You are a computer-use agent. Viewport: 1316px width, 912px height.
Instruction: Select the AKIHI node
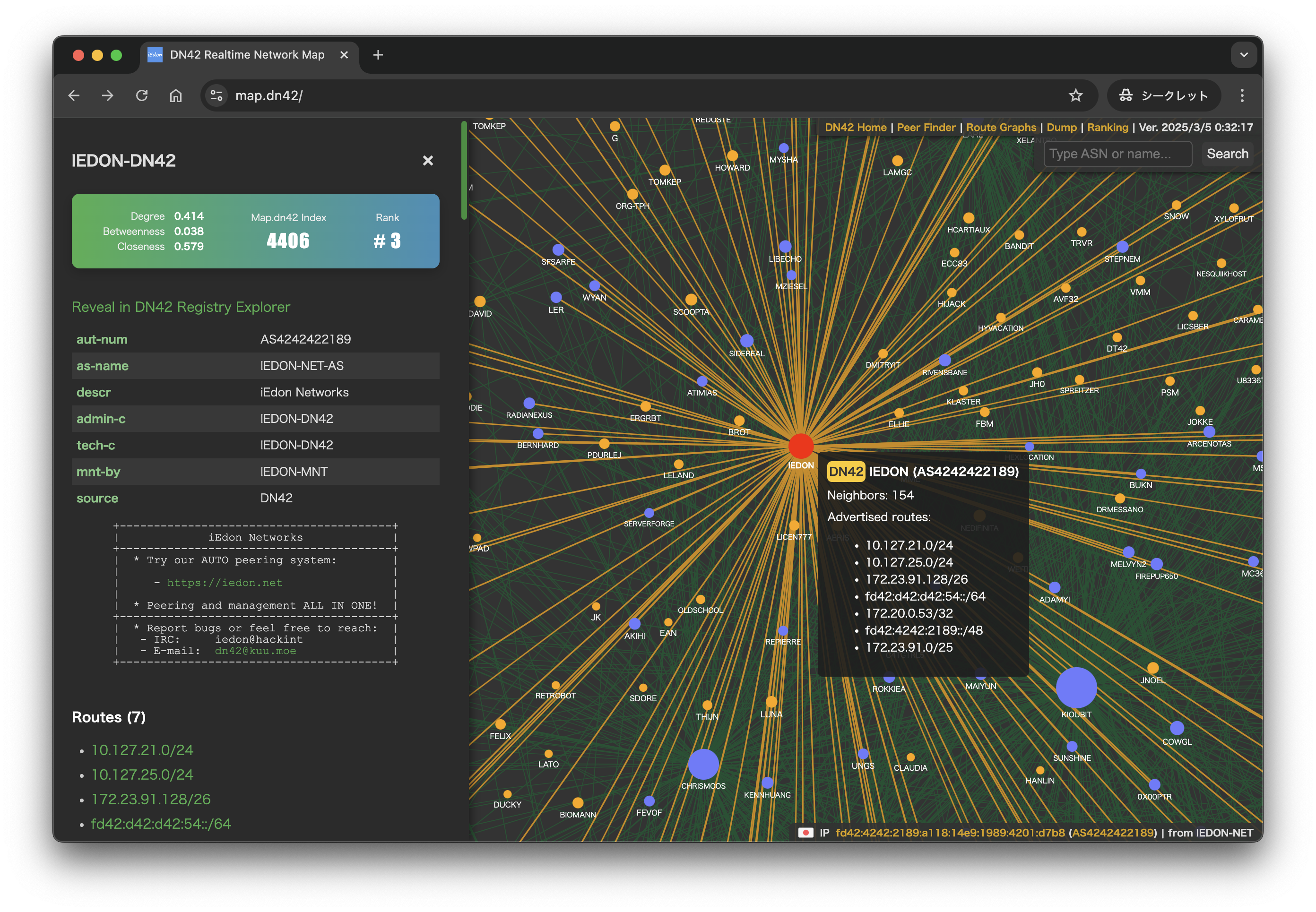point(634,623)
